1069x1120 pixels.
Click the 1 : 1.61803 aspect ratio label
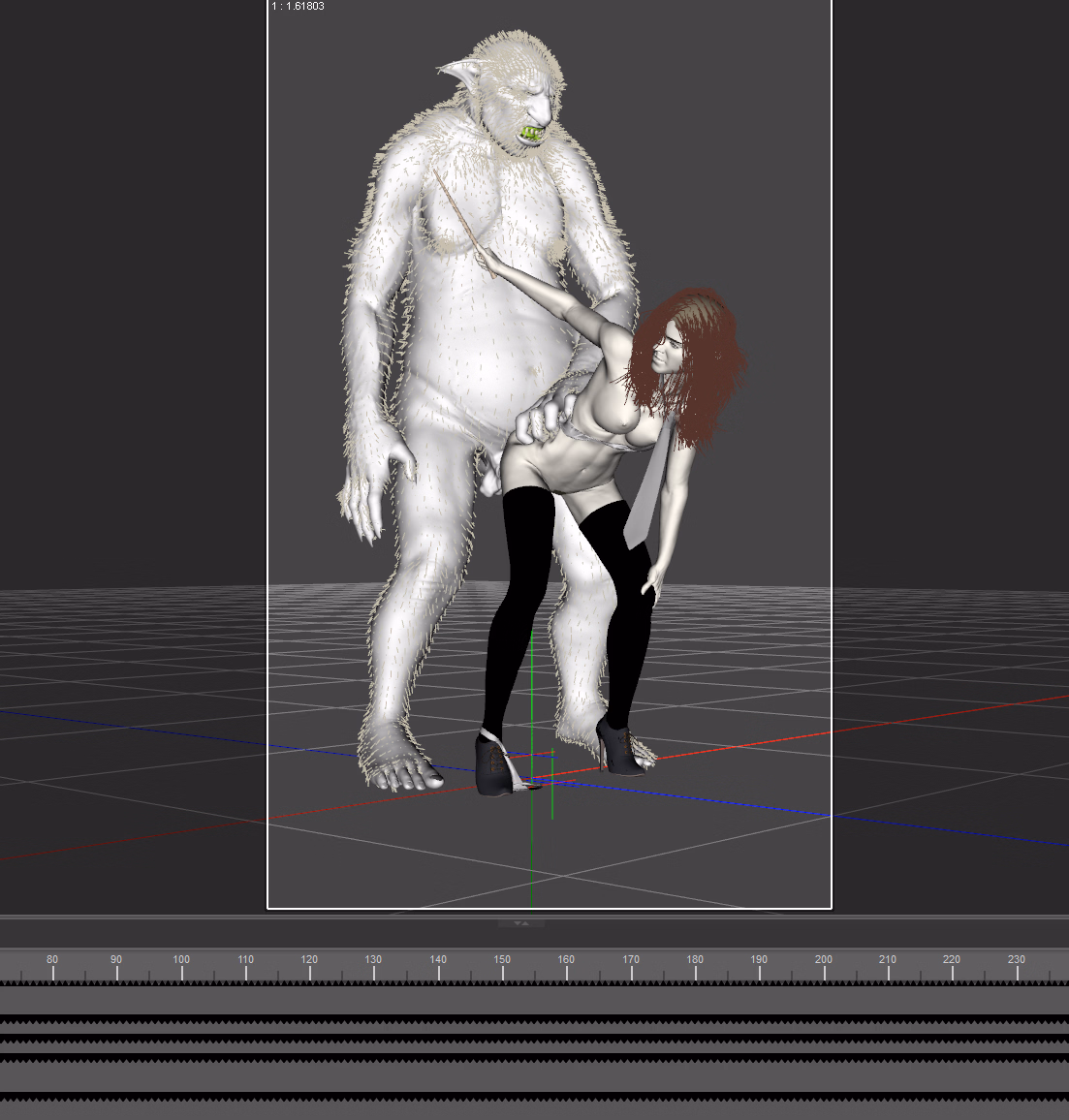(299, 7)
